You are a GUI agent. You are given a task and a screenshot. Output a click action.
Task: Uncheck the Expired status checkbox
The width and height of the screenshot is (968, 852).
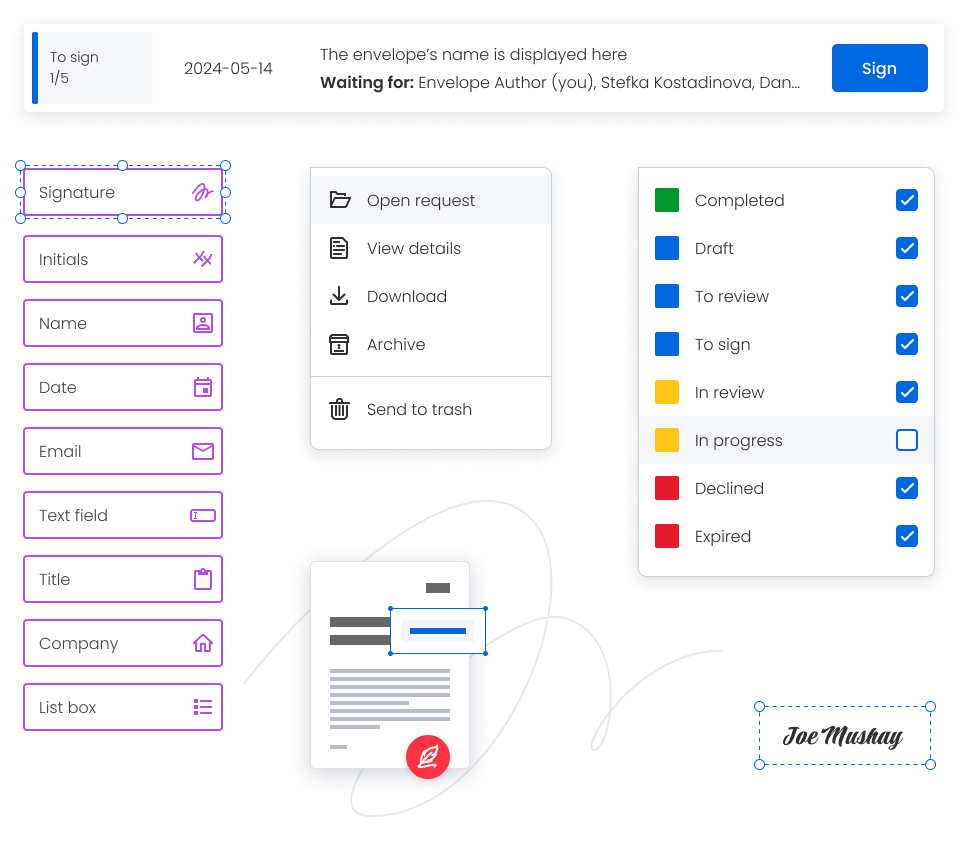[x=906, y=536]
